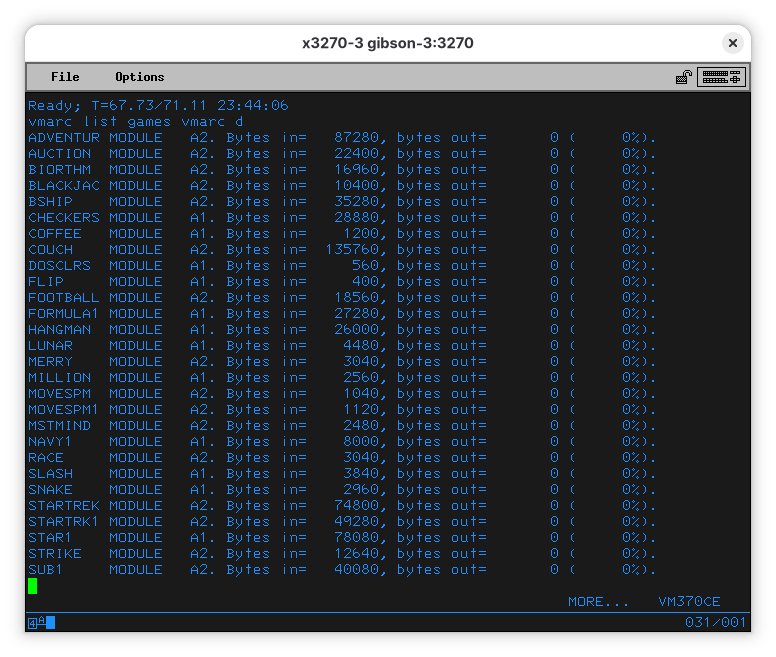Select the MOVESPM1 module name
The width and height of the screenshot is (776, 657).
tap(63, 410)
